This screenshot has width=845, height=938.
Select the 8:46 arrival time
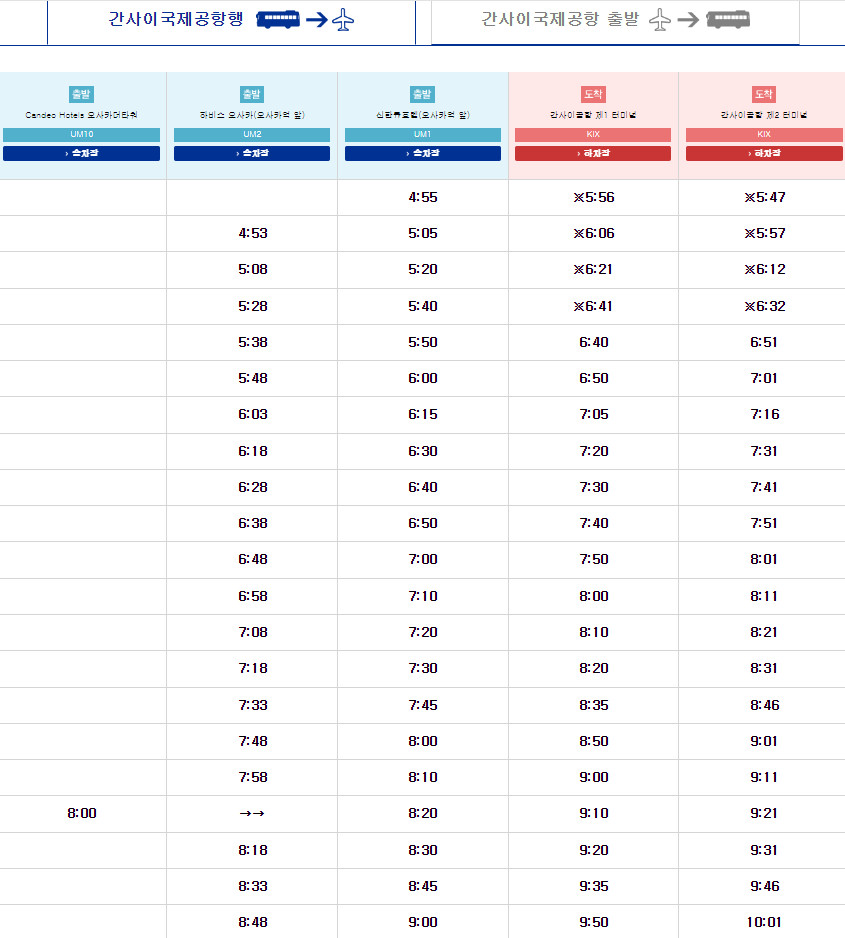[x=764, y=705]
